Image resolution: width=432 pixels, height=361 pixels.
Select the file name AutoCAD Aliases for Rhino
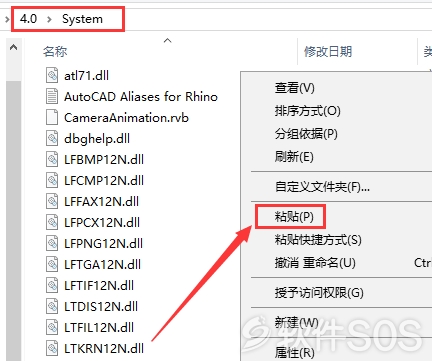[141, 97]
